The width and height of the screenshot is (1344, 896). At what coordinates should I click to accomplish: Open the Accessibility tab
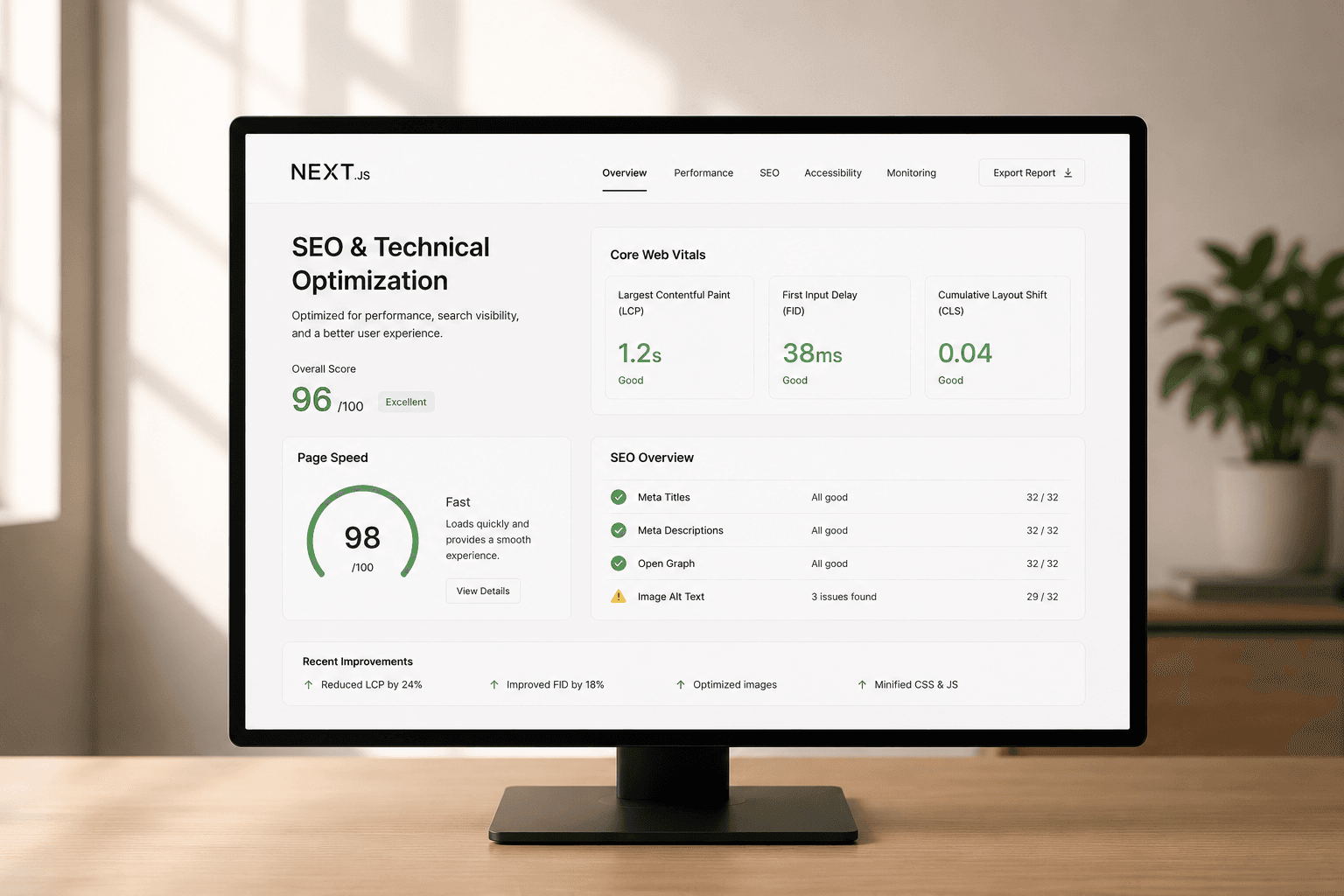pos(833,173)
